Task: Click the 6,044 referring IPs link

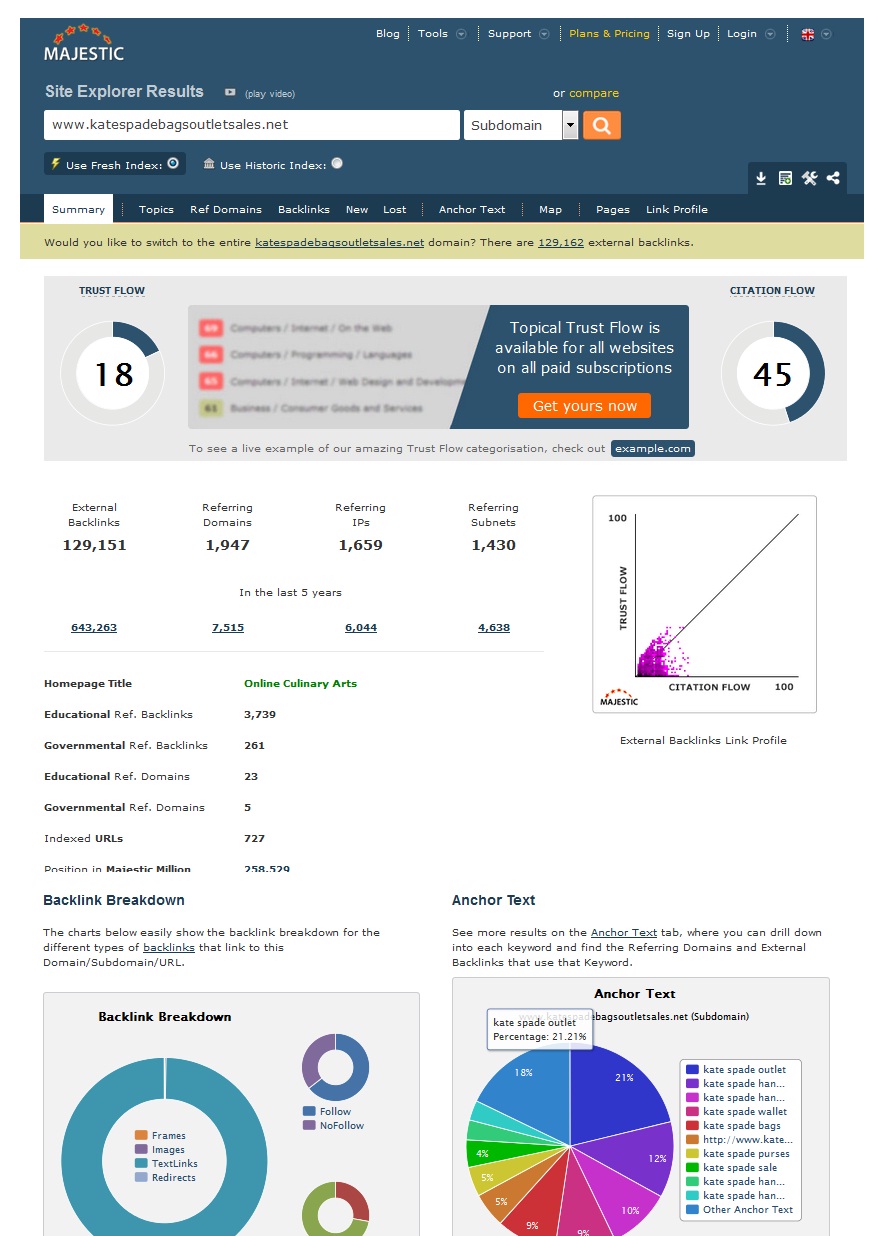Action: (x=361, y=628)
